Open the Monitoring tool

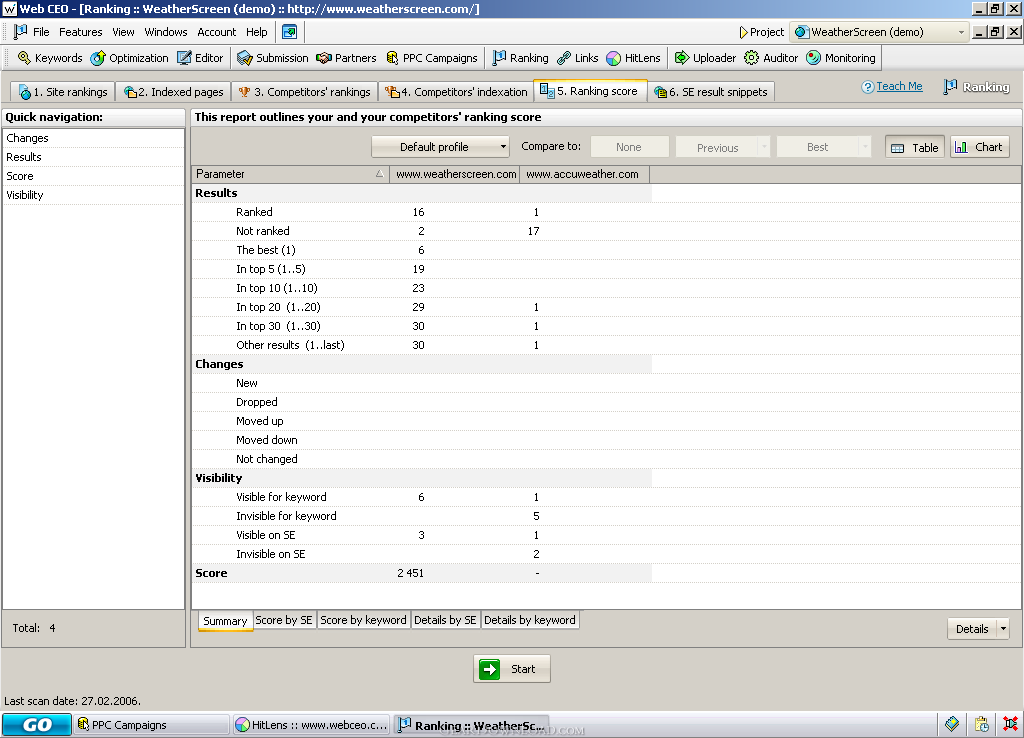point(841,58)
